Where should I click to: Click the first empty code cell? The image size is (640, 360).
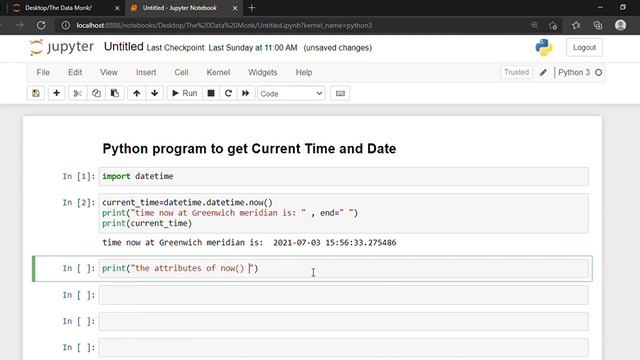point(343,295)
